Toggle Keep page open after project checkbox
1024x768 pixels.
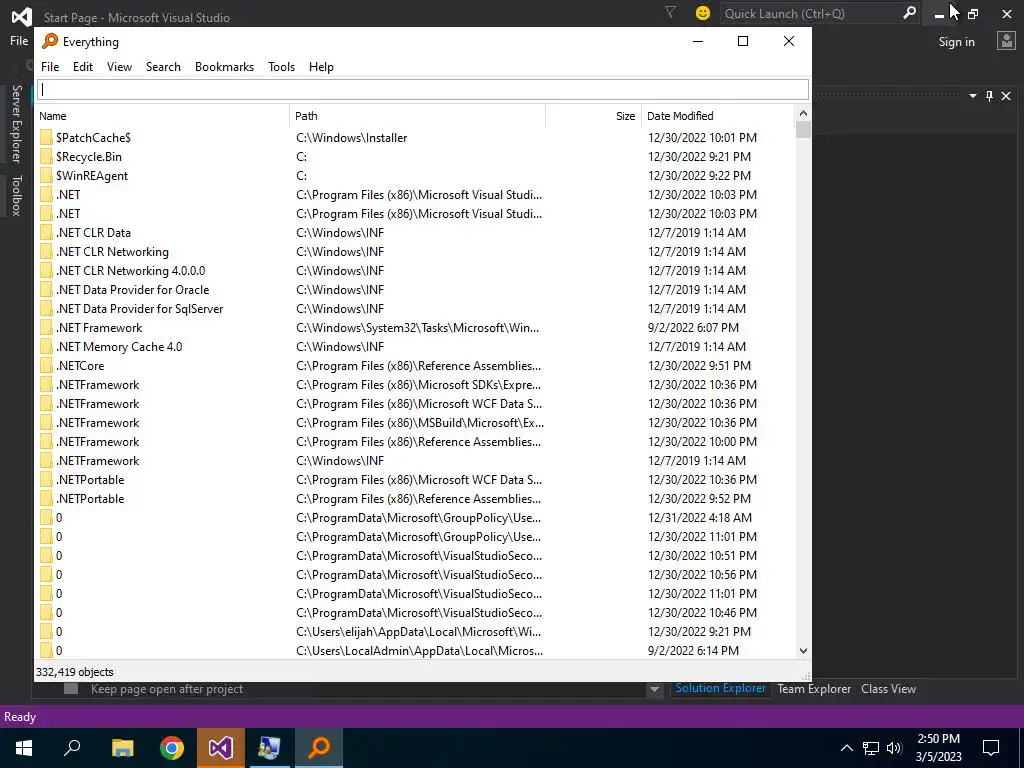[71, 689]
